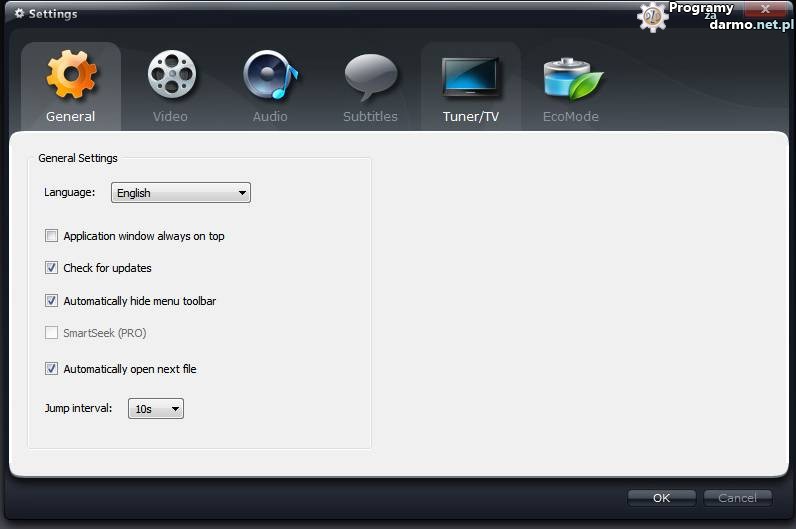The width and height of the screenshot is (796, 529).
Task: Click the small gear icon in title bar
Action: (x=18, y=14)
